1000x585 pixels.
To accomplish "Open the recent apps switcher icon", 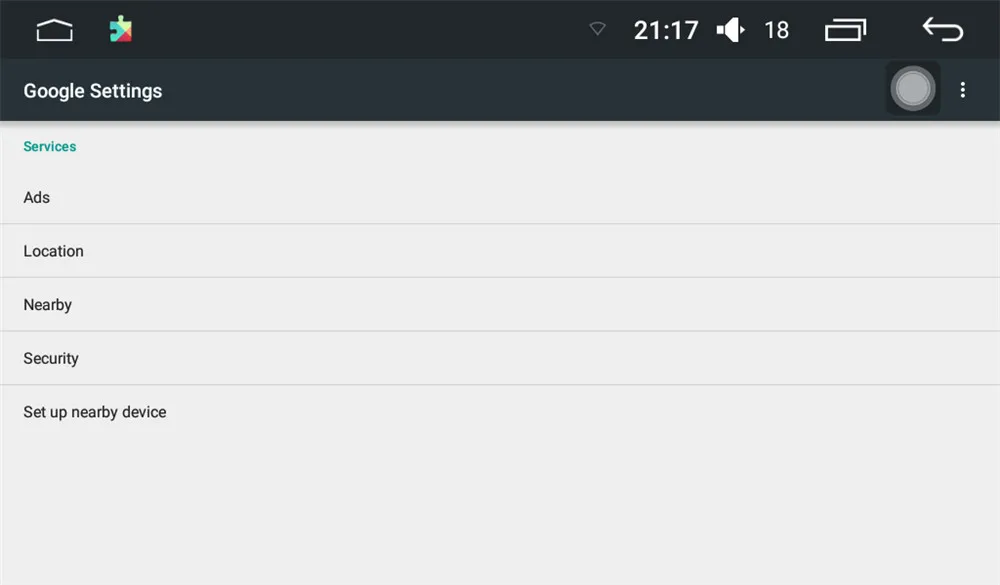I will click(x=846, y=30).
